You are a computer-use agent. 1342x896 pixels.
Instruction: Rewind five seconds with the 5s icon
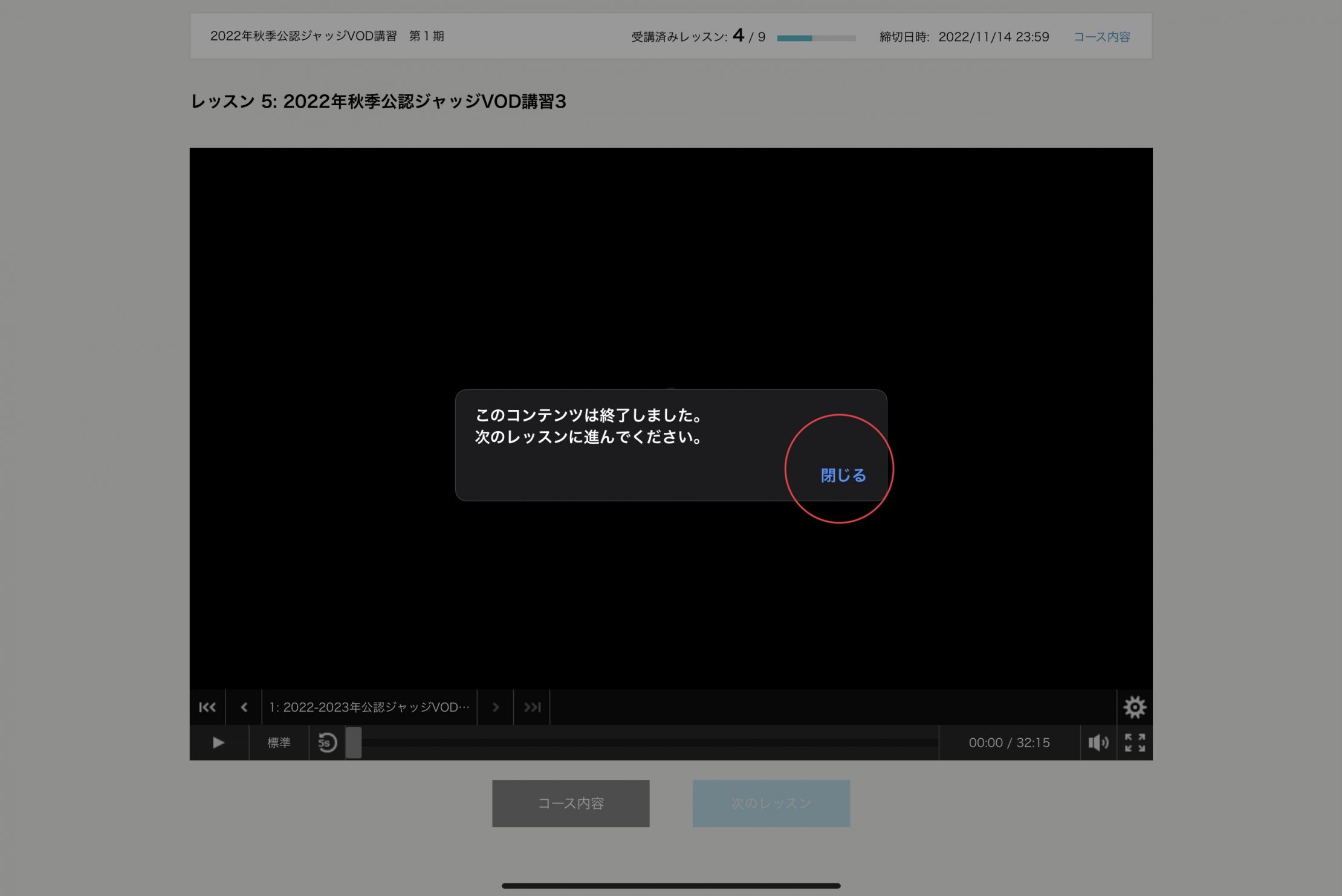(x=327, y=742)
